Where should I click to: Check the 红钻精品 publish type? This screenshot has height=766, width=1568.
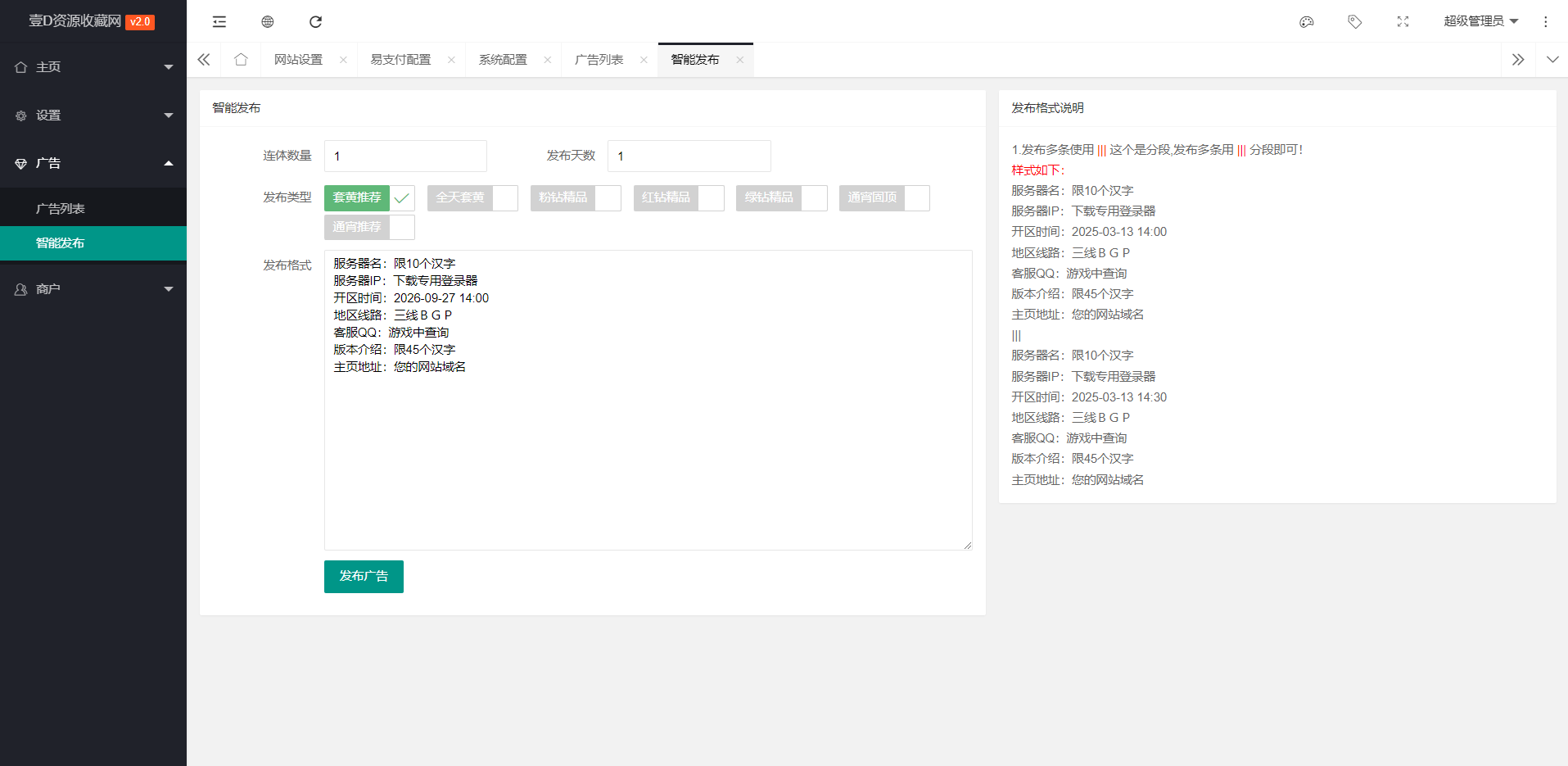(679, 197)
